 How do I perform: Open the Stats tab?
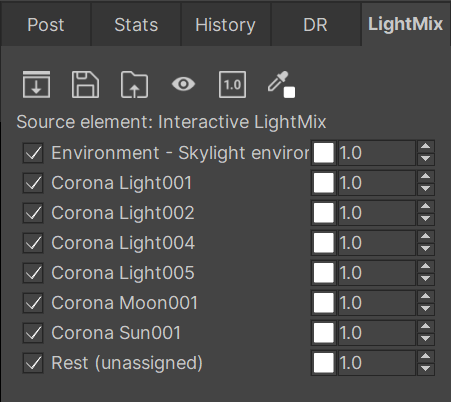click(x=136, y=25)
